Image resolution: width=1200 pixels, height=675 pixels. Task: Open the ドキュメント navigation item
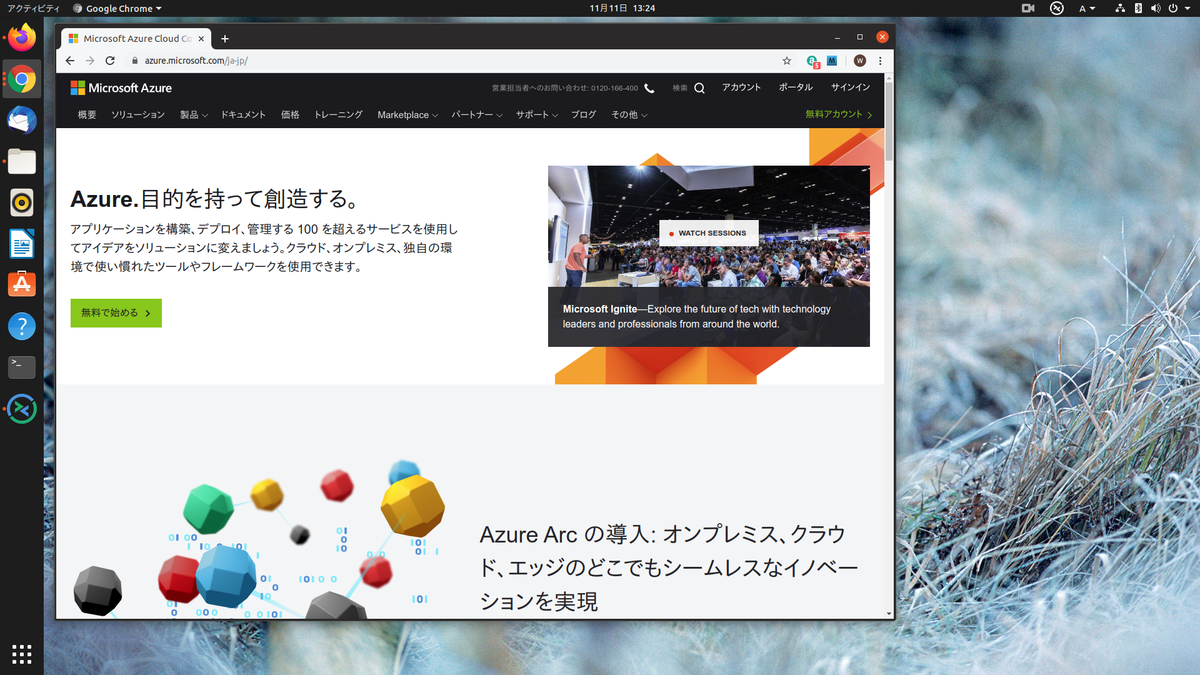point(243,114)
